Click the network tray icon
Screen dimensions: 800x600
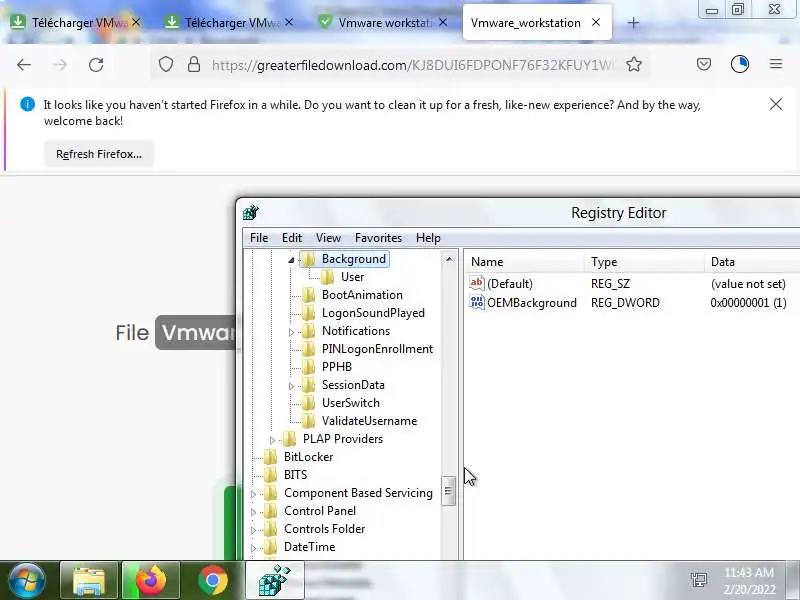(698, 580)
